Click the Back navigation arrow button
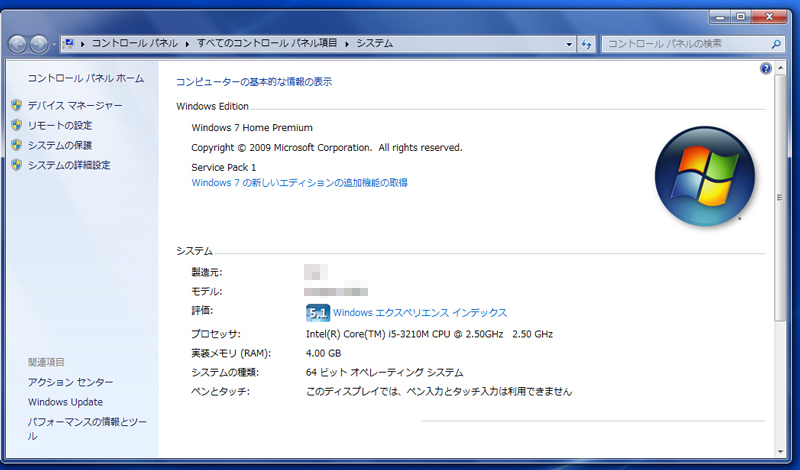 pyautogui.click(x=17, y=44)
